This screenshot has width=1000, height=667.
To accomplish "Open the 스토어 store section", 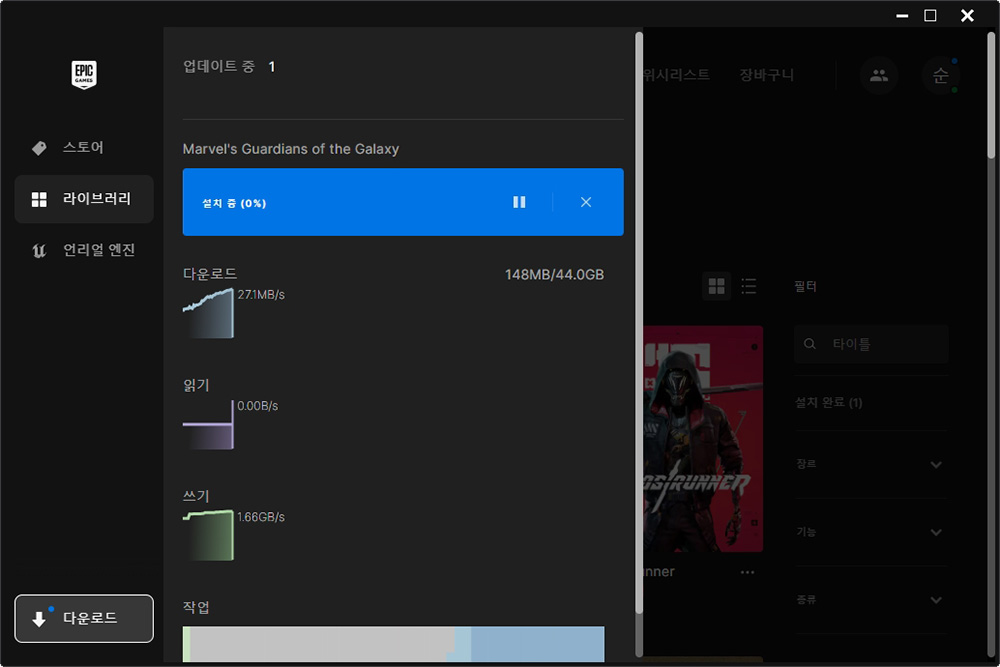I will tap(84, 147).
